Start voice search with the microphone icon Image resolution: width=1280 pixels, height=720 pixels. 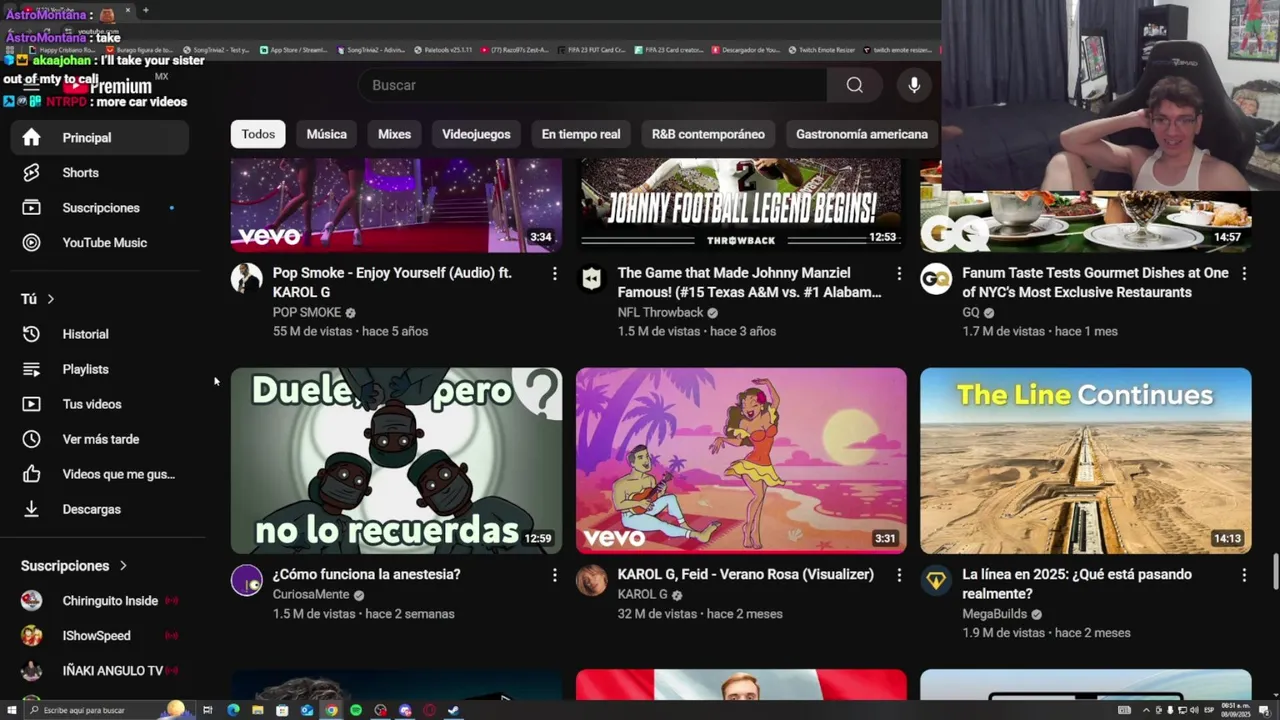(914, 85)
